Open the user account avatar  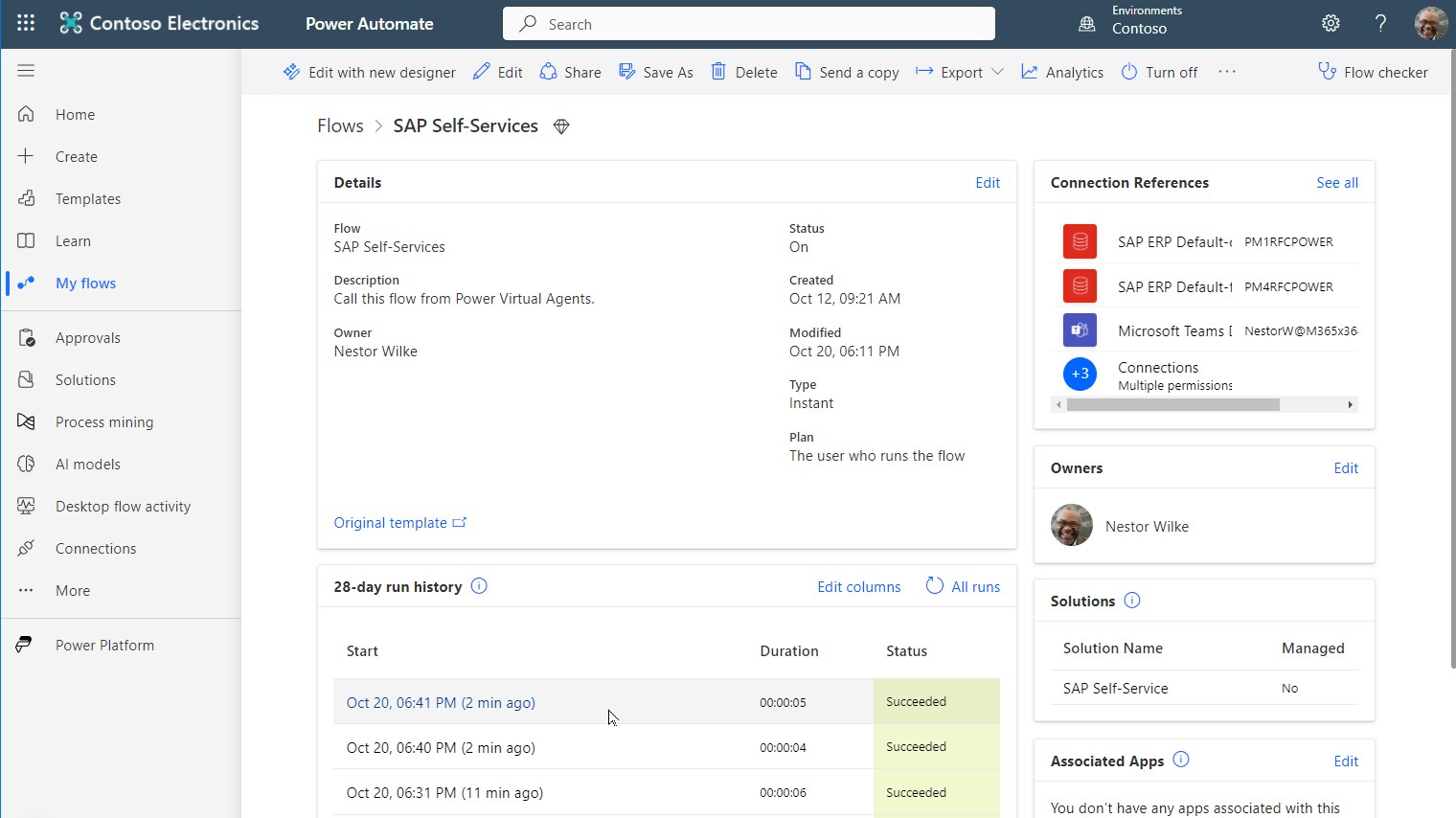[x=1431, y=23]
